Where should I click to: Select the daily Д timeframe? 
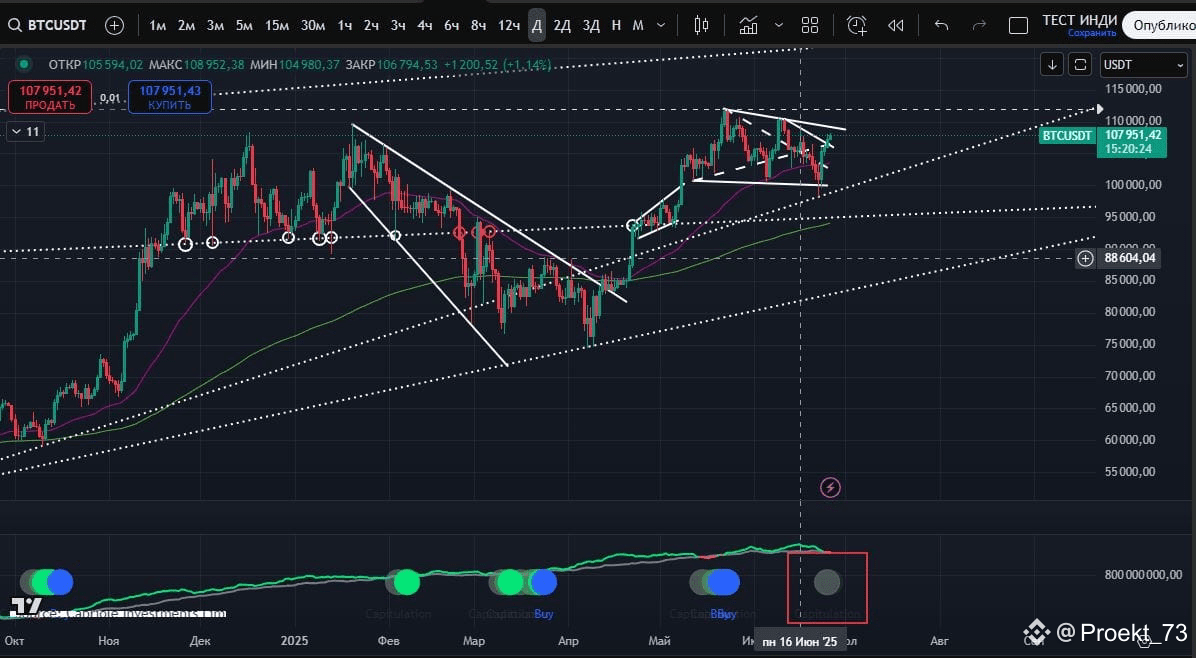537,26
